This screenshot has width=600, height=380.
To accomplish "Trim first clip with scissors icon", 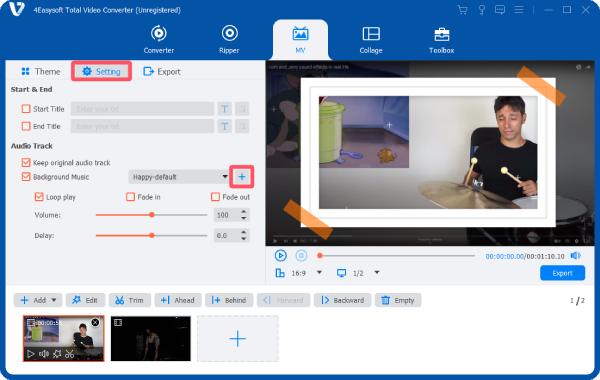I will 70,354.
